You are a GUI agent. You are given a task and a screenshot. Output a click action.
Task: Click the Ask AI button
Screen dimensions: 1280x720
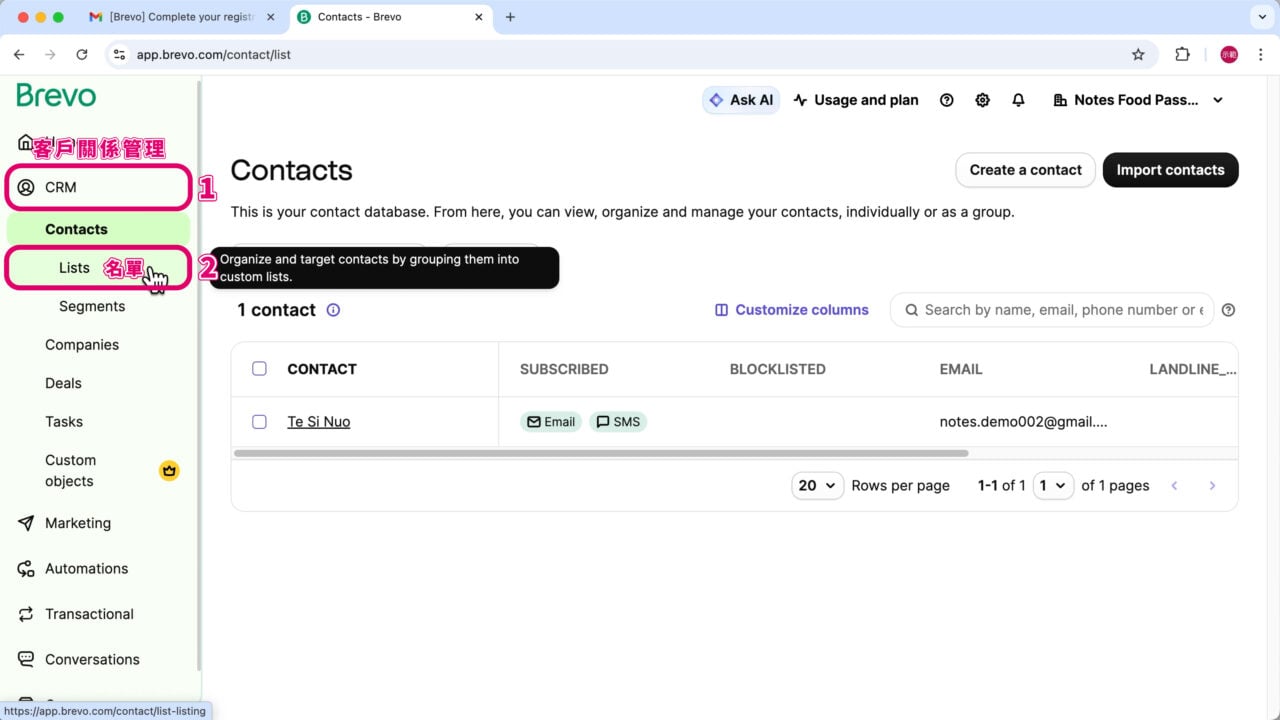pyautogui.click(x=741, y=100)
